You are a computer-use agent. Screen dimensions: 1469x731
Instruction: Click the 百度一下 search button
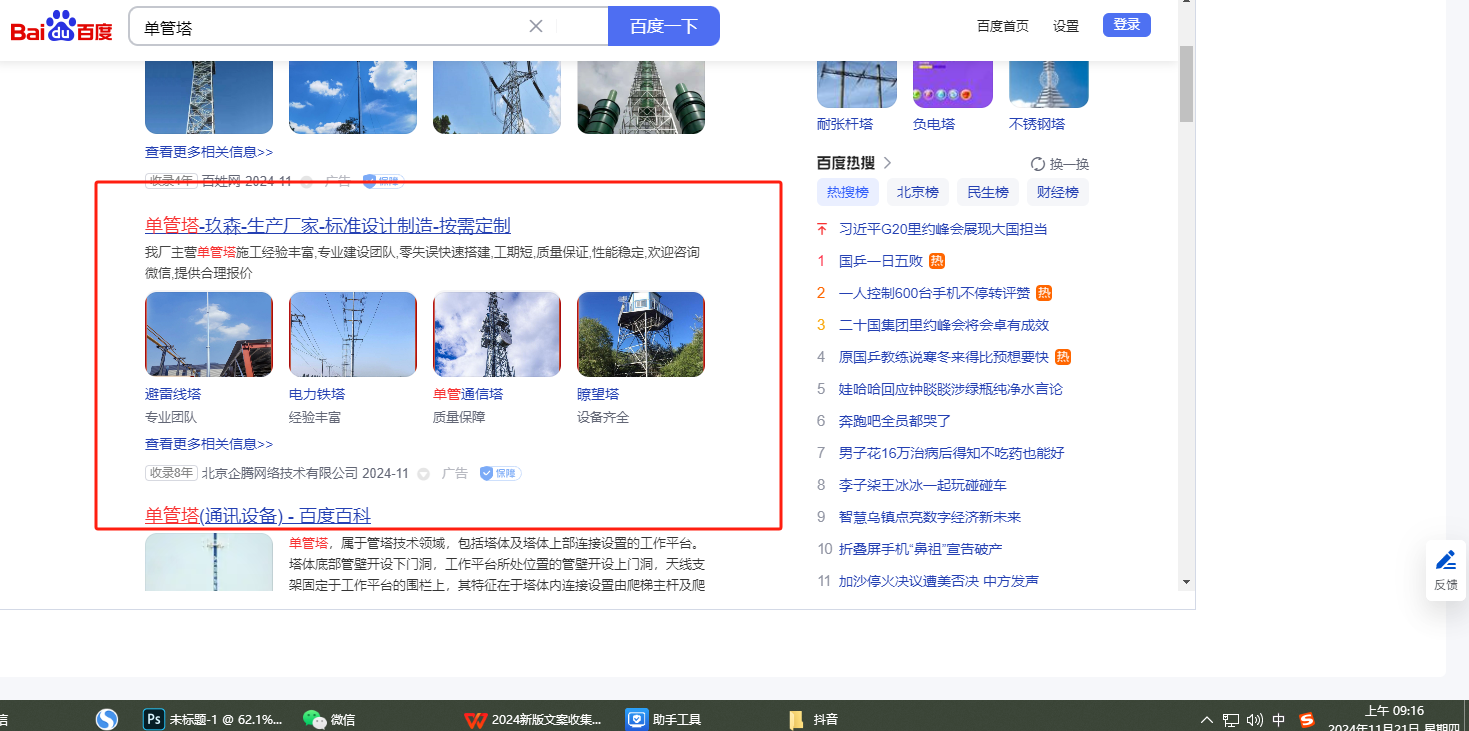click(x=664, y=26)
